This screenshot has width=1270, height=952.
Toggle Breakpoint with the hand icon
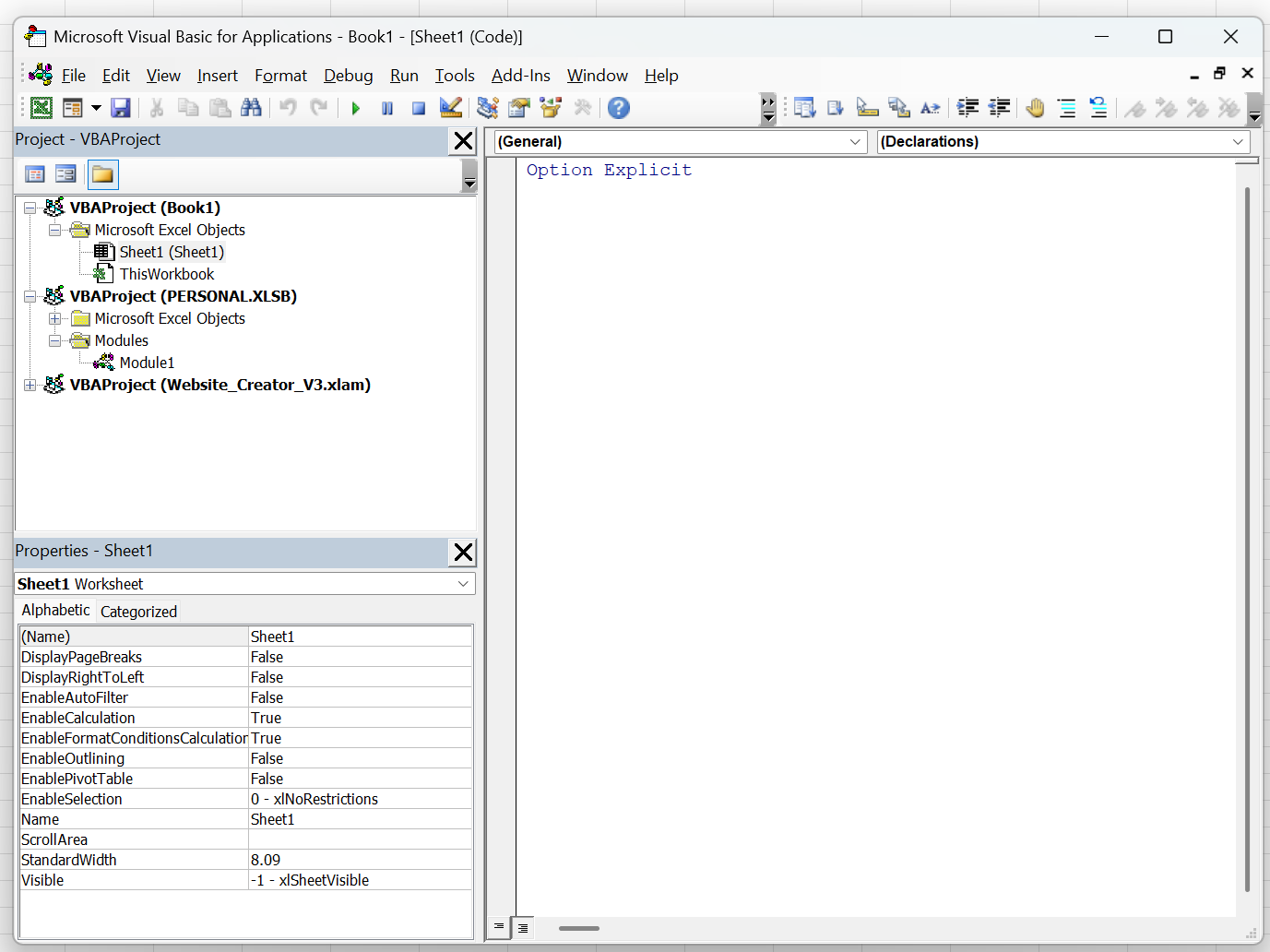tap(1036, 108)
